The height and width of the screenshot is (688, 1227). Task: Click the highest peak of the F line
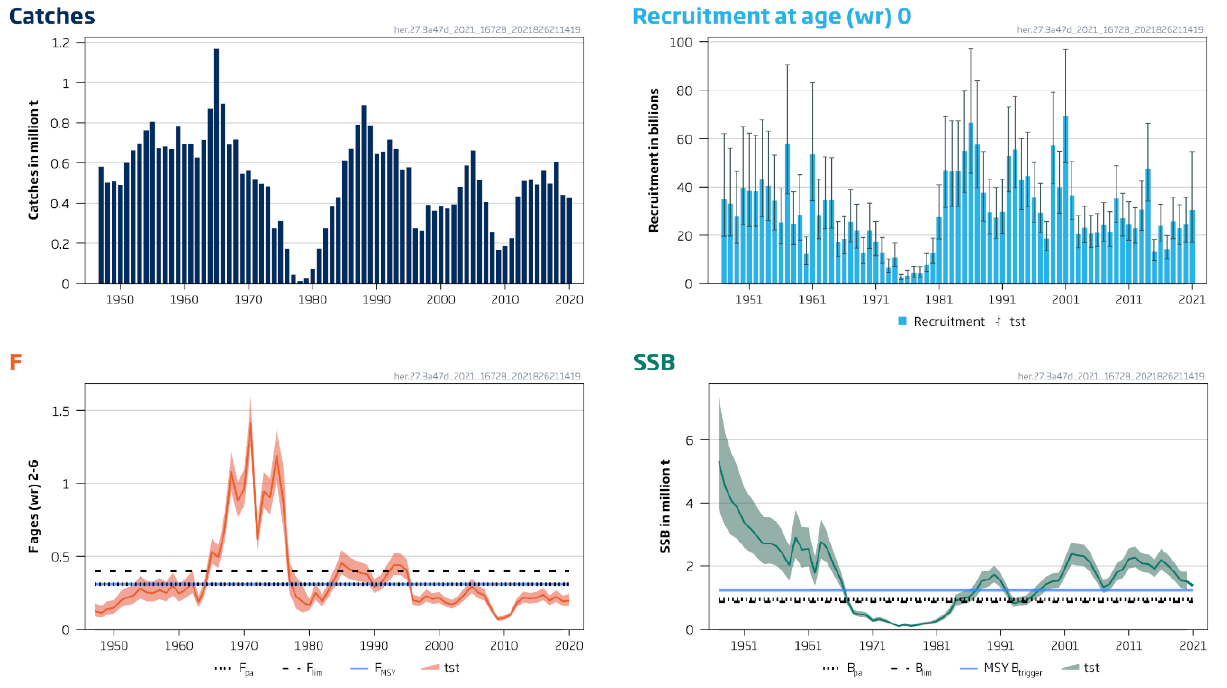250,423
